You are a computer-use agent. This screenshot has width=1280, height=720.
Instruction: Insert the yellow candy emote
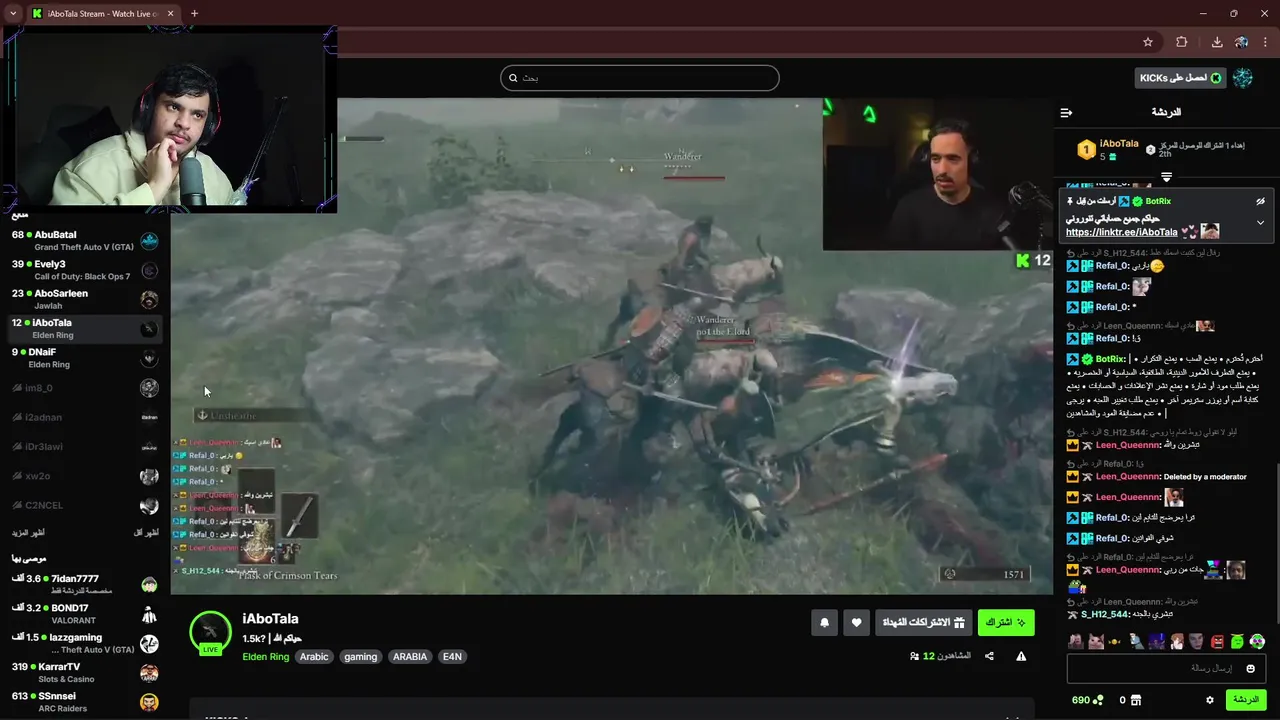pyautogui.click(x=1116, y=641)
